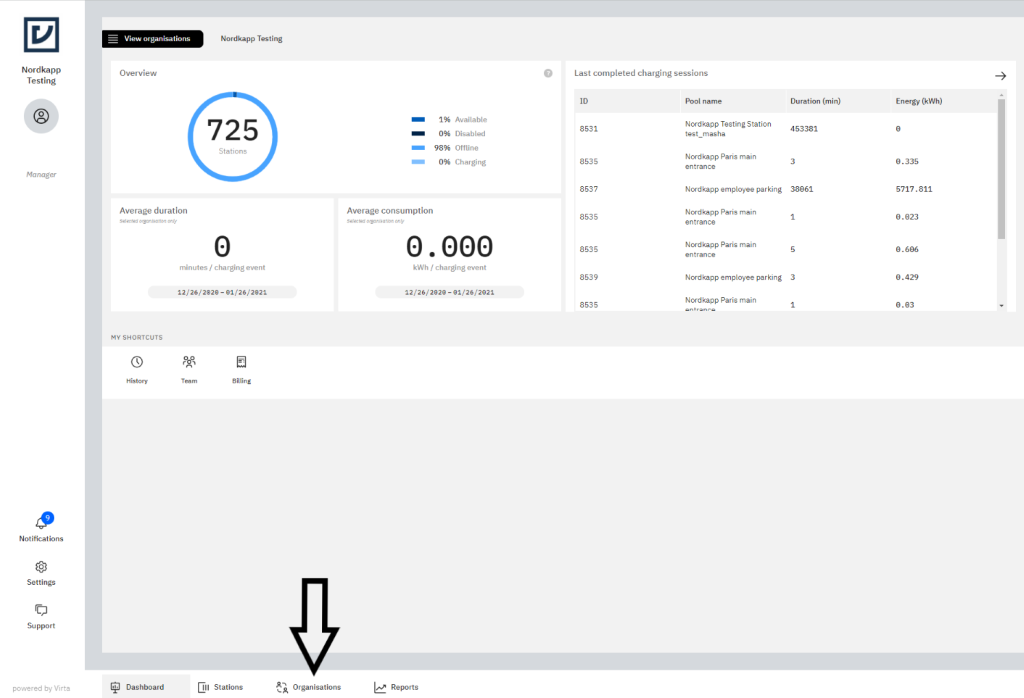Click the Nordkapp Testing sidebar organisation name
Viewport: 1024px width, 698px height.
(41, 75)
